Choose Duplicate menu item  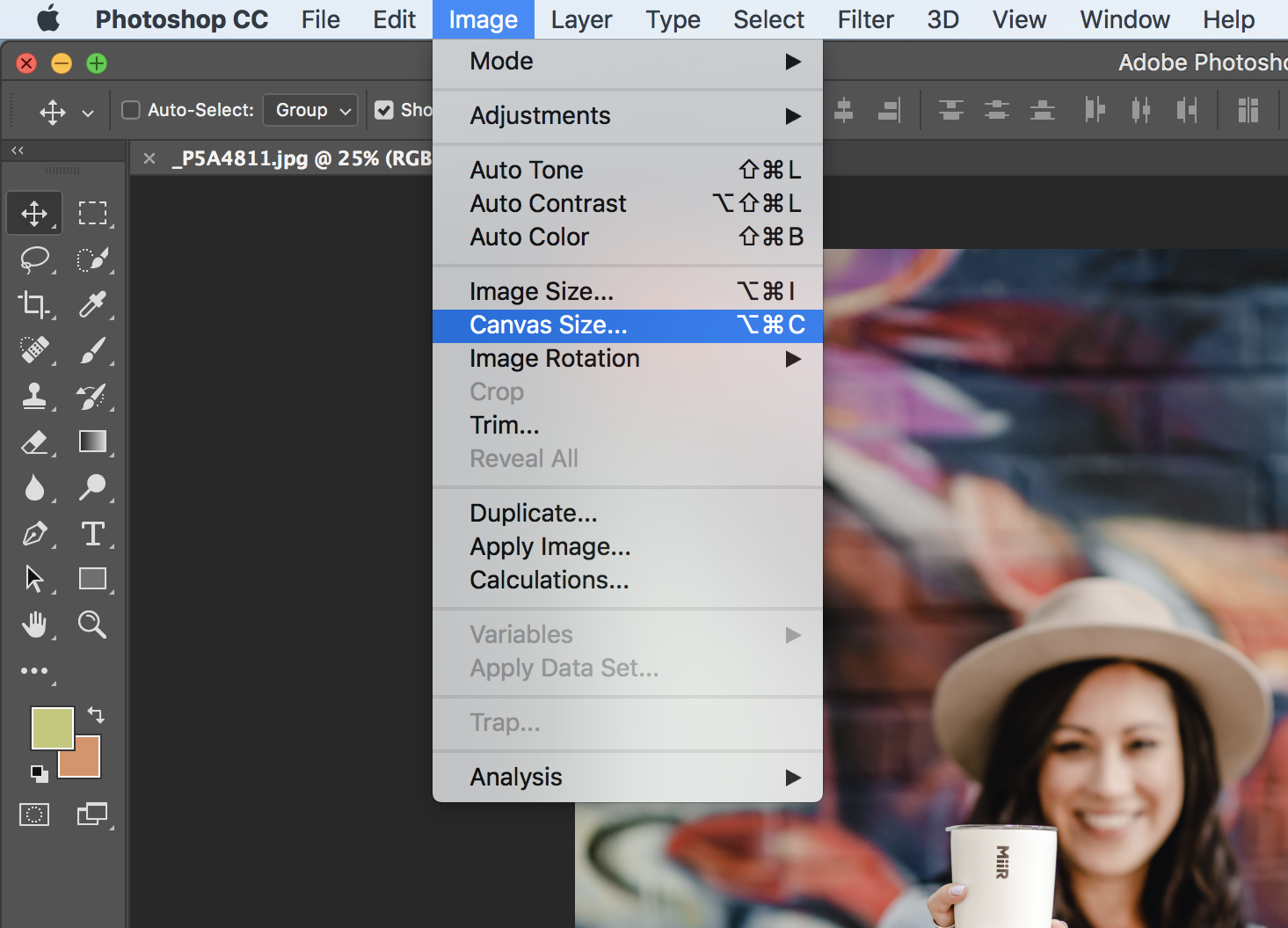click(x=628, y=513)
